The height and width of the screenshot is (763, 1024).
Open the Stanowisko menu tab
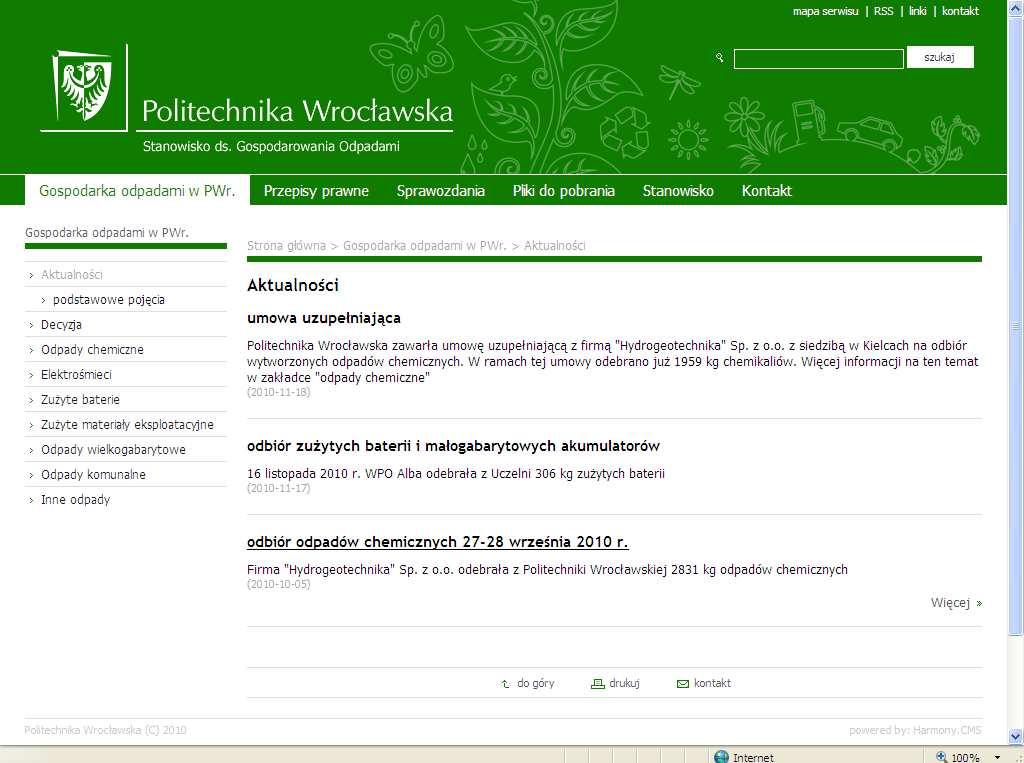pos(678,191)
